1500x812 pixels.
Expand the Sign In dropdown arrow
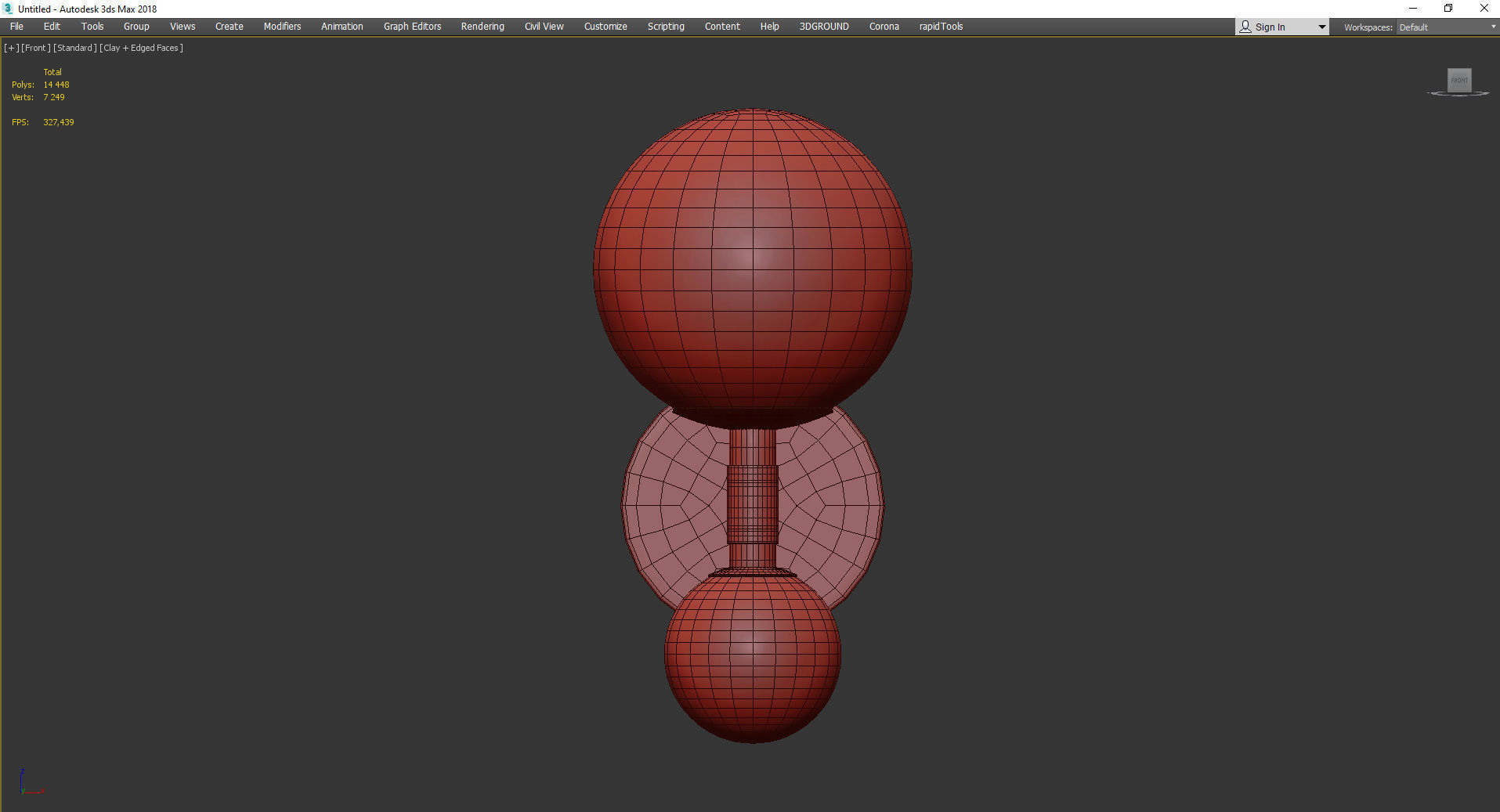pyautogui.click(x=1321, y=27)
